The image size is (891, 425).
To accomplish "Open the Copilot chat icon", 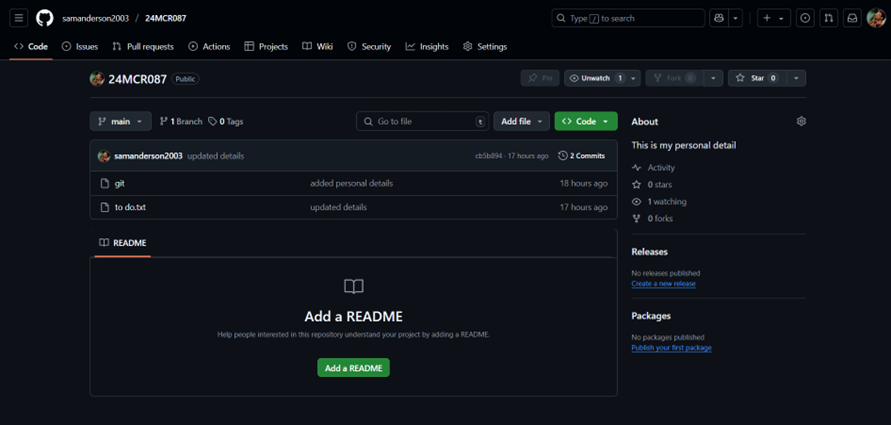I will coord(719,18).
